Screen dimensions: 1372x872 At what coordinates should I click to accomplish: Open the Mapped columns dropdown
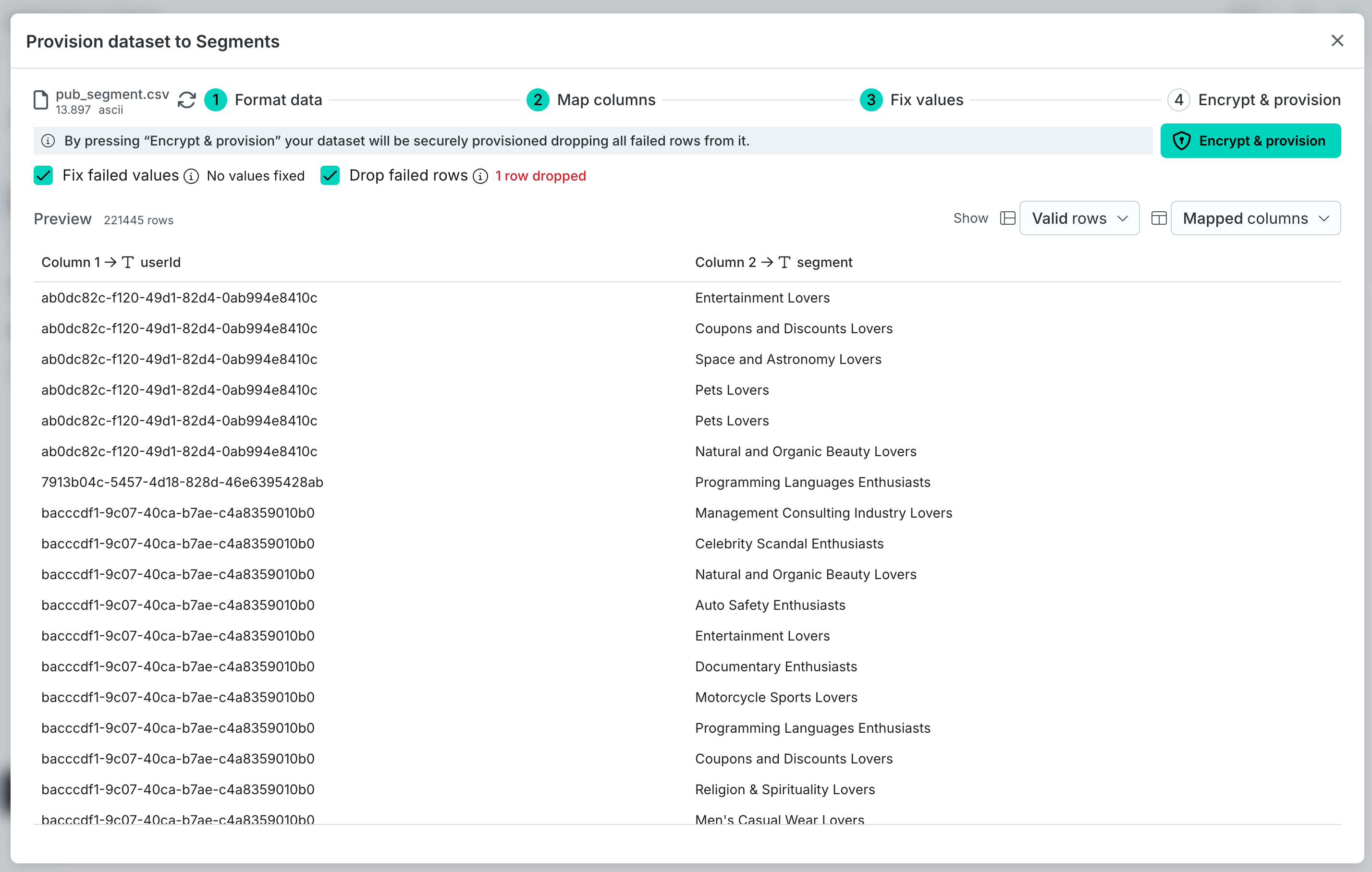pos(1255,218)
